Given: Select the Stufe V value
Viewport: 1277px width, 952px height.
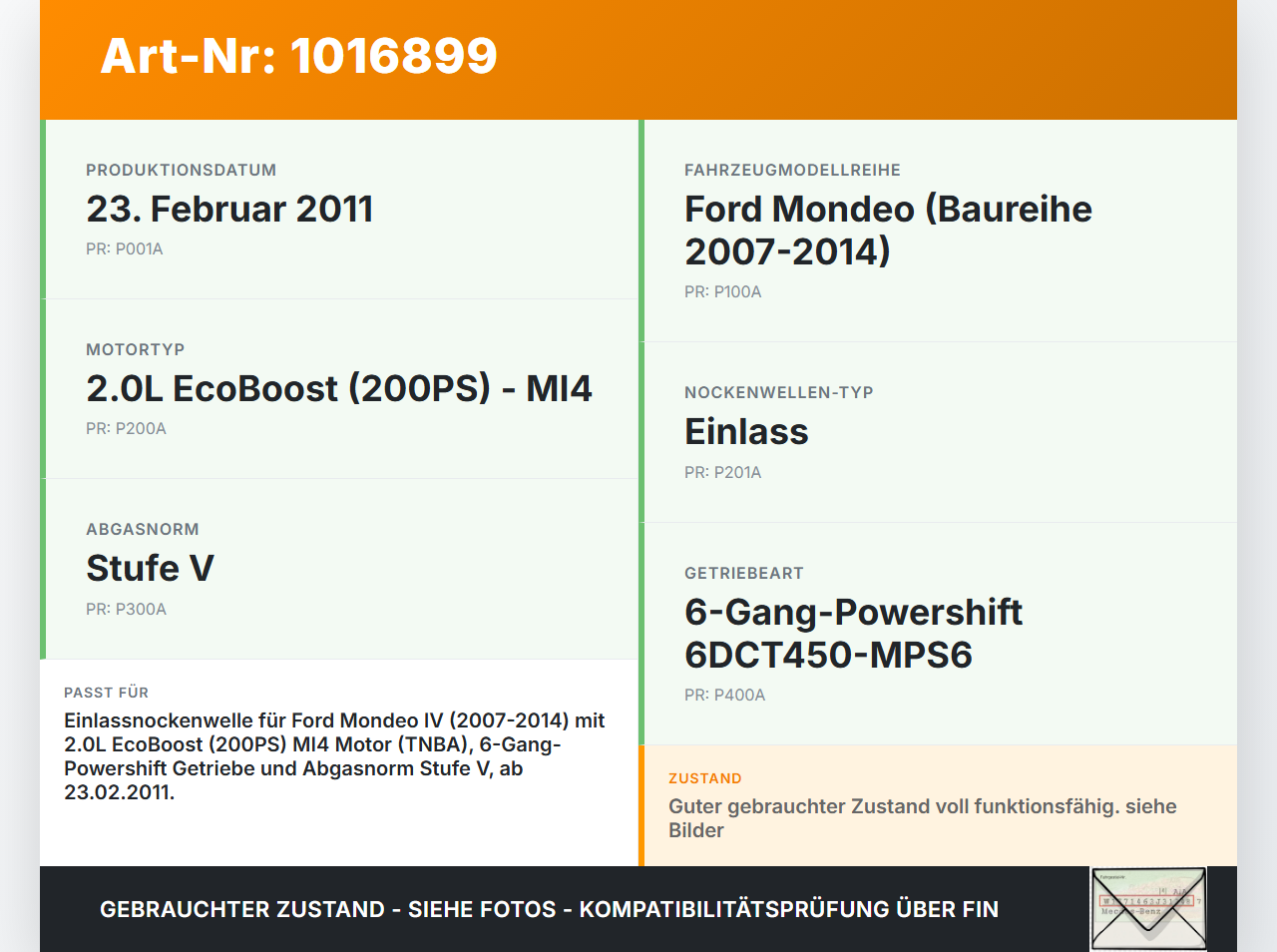Looking at the screenshot, I should pos(150,568).
